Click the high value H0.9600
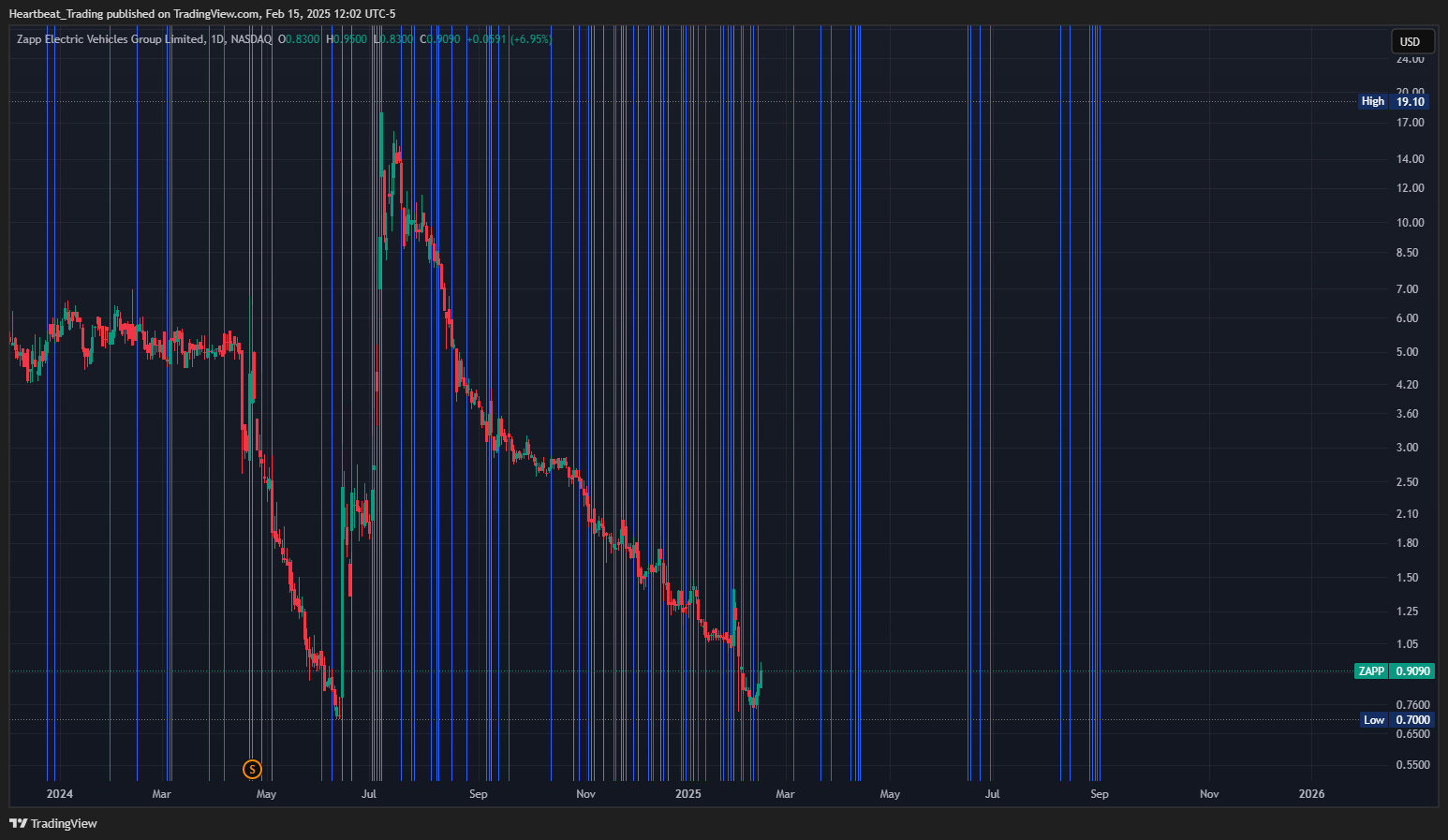Screen dimensions: 1448x840 point(347,39)
